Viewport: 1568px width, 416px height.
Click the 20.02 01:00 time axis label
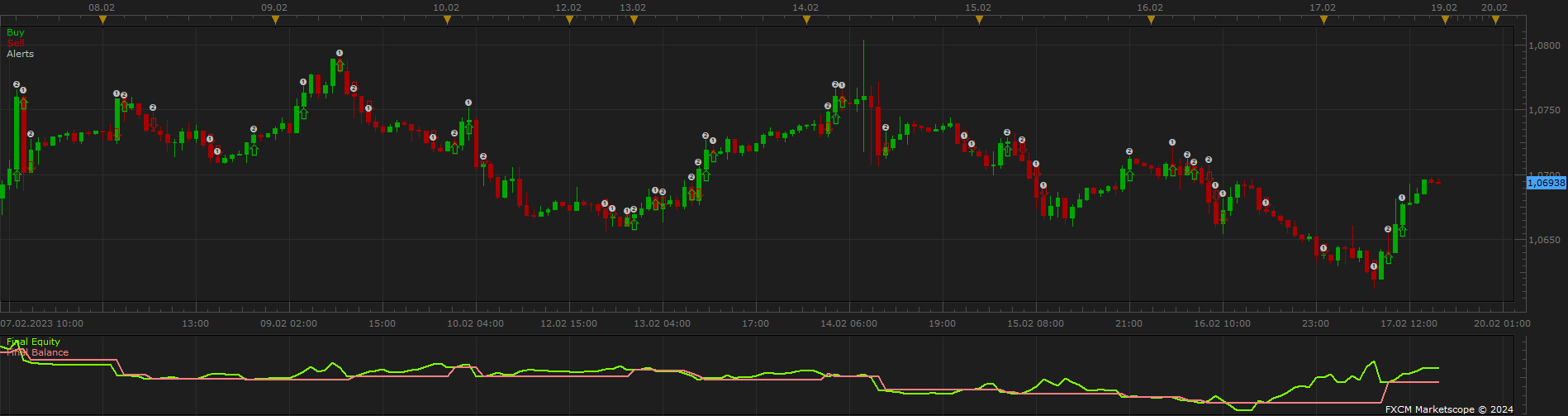pyautogui.click(x=1502, y=323)
